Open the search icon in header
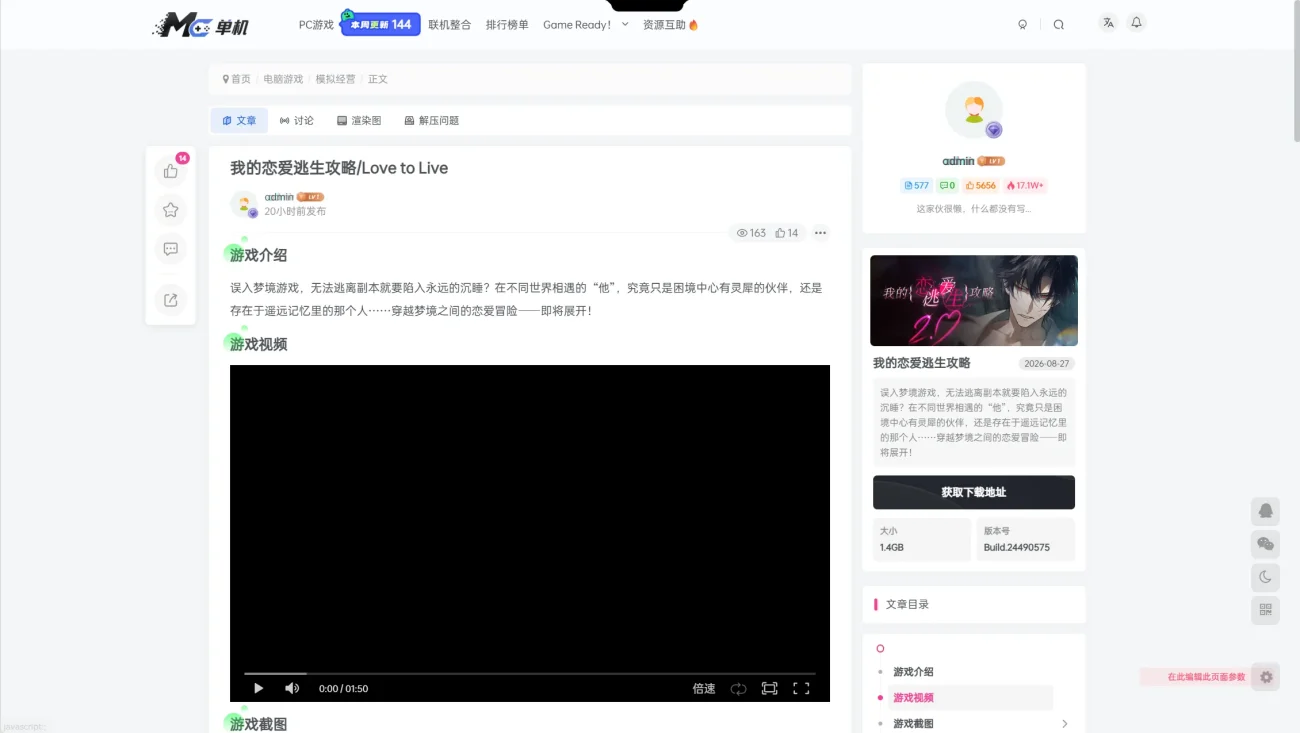Screen dimensions: 1300x733 pyautogui.click(x=1059, y=25)
